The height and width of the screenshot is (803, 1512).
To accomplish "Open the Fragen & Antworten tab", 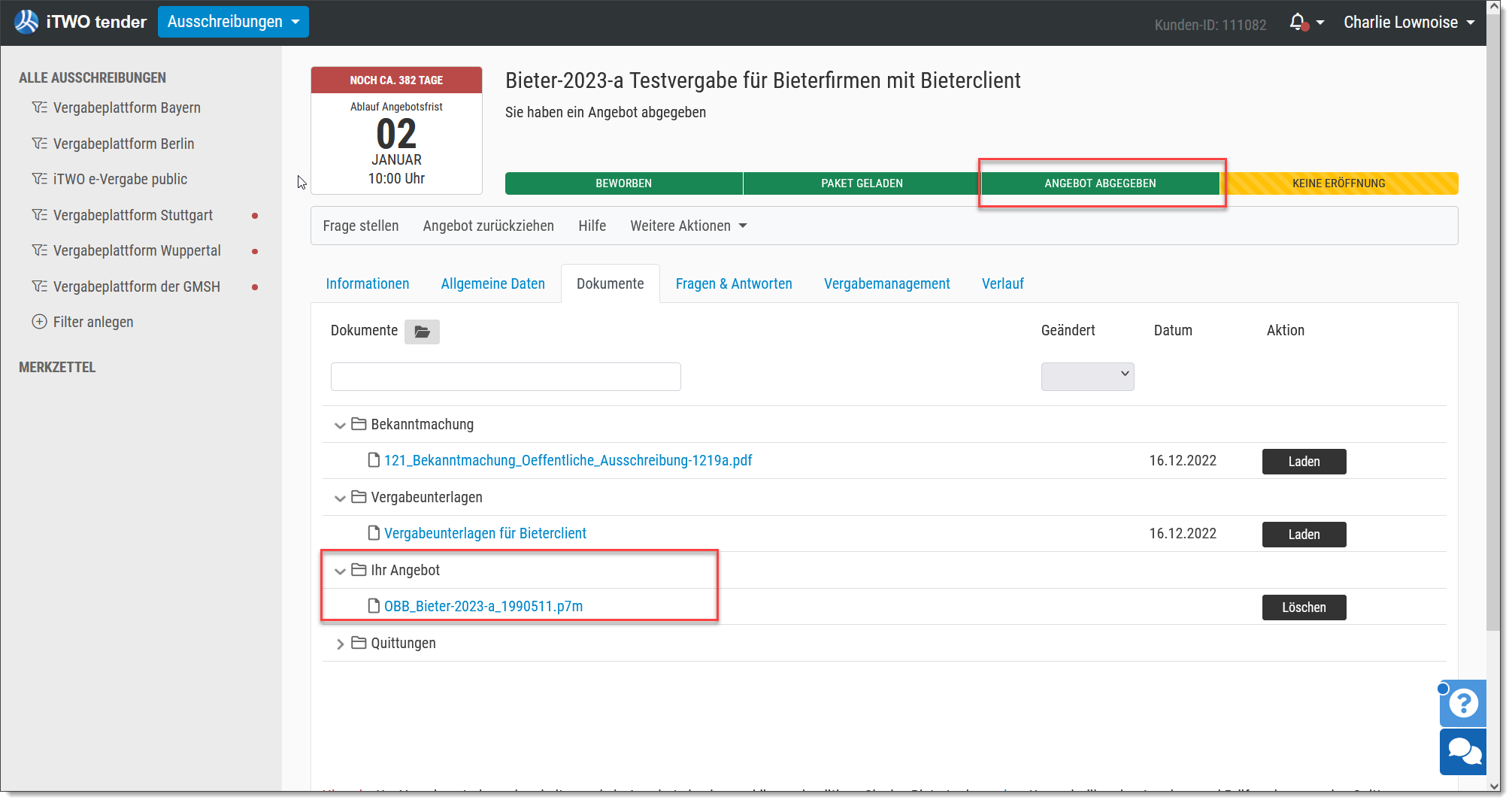I will [734, 283].
